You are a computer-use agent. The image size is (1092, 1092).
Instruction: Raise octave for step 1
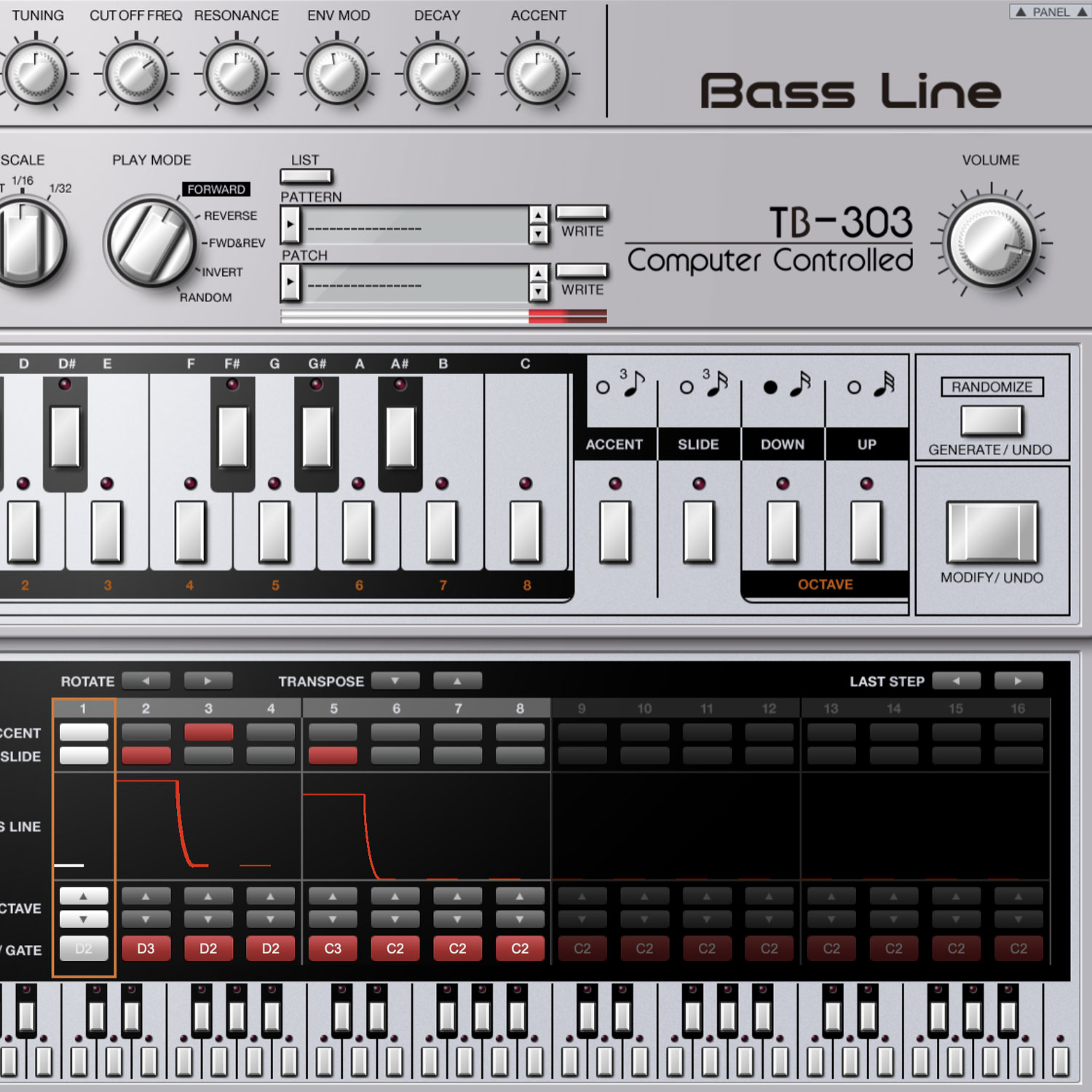point(84,896)
